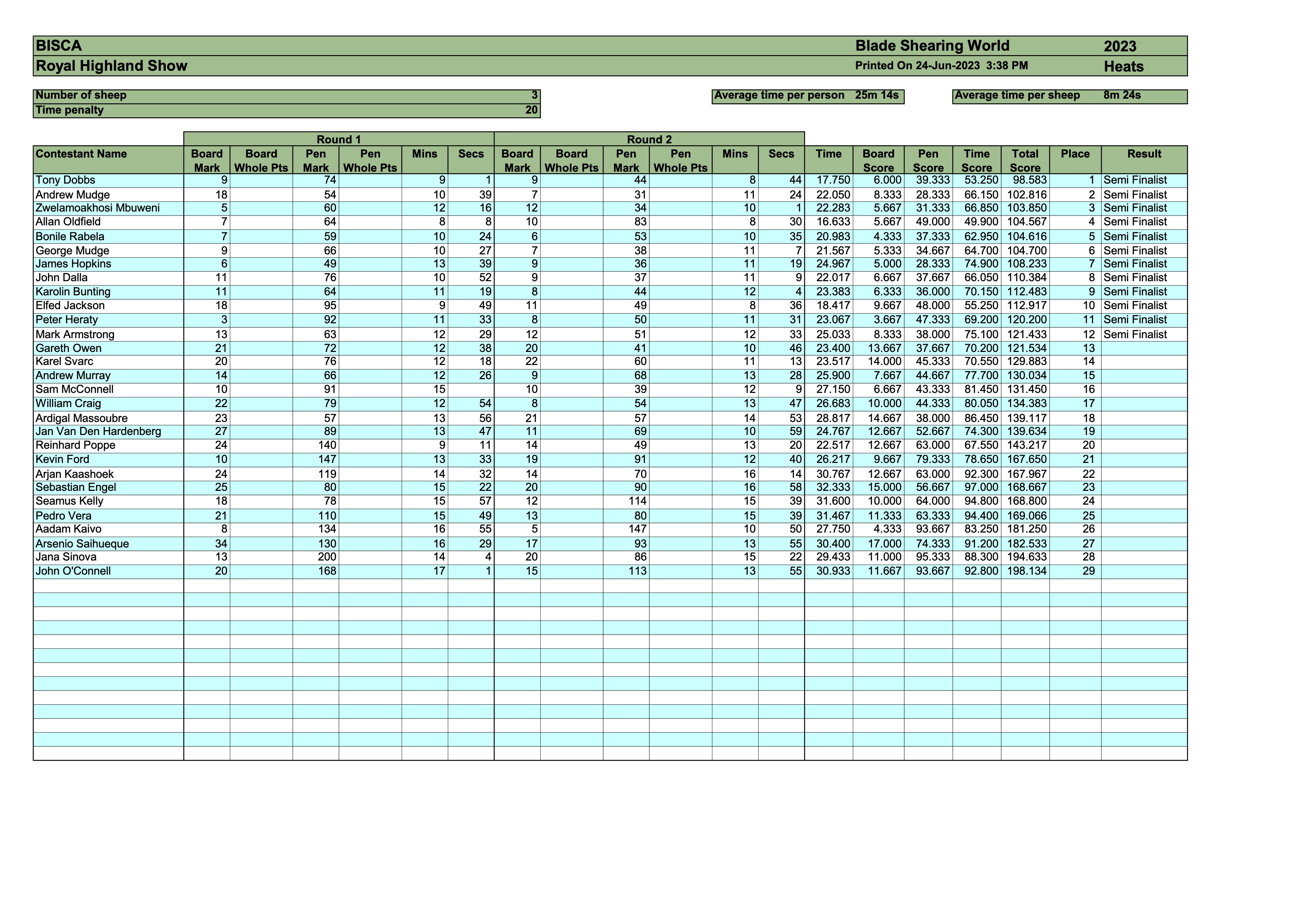
Task: Click the Time Score column header
Action: tap(976, 161)
